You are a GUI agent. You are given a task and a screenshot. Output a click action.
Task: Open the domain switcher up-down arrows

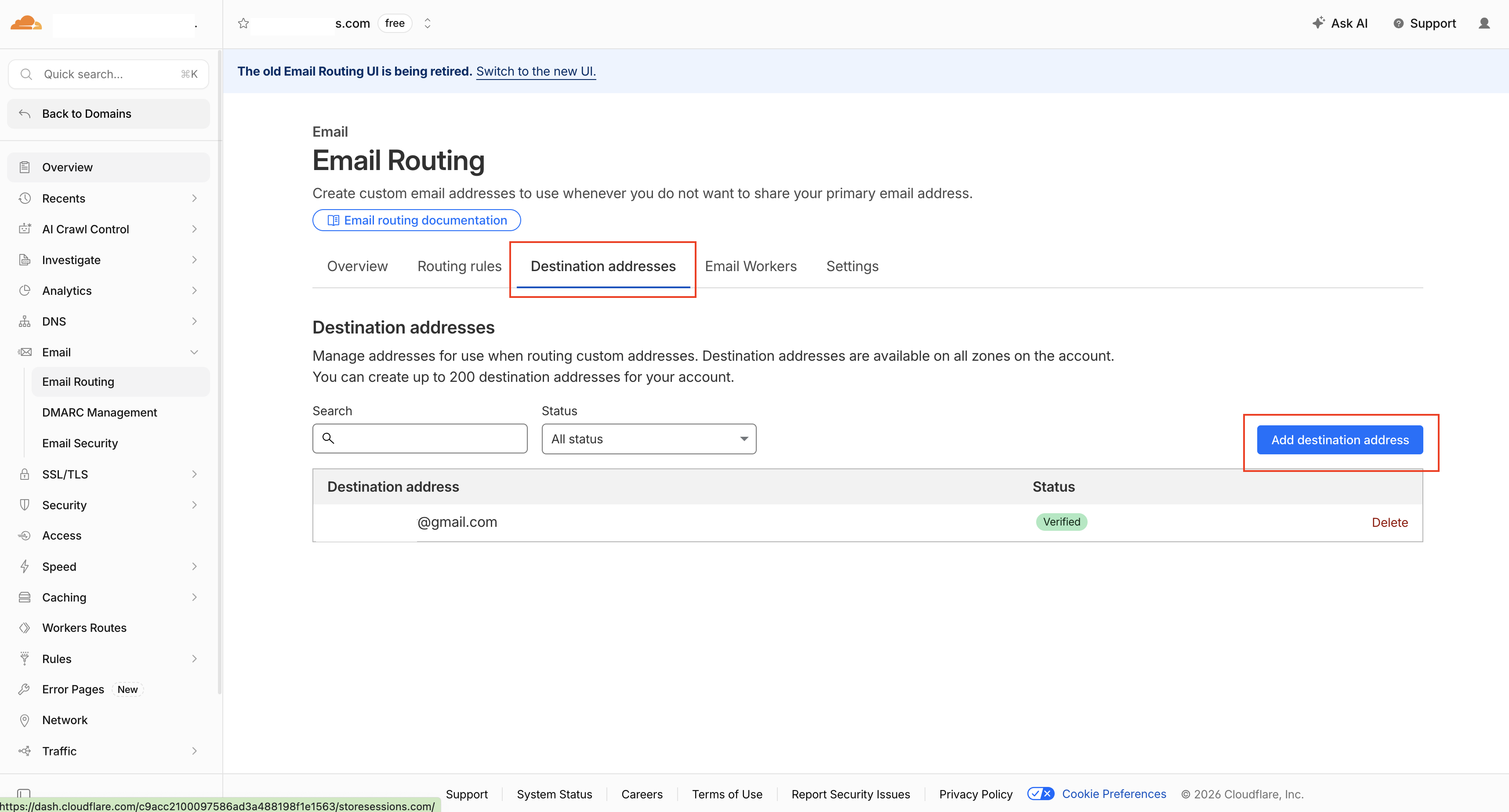point(428,23)
